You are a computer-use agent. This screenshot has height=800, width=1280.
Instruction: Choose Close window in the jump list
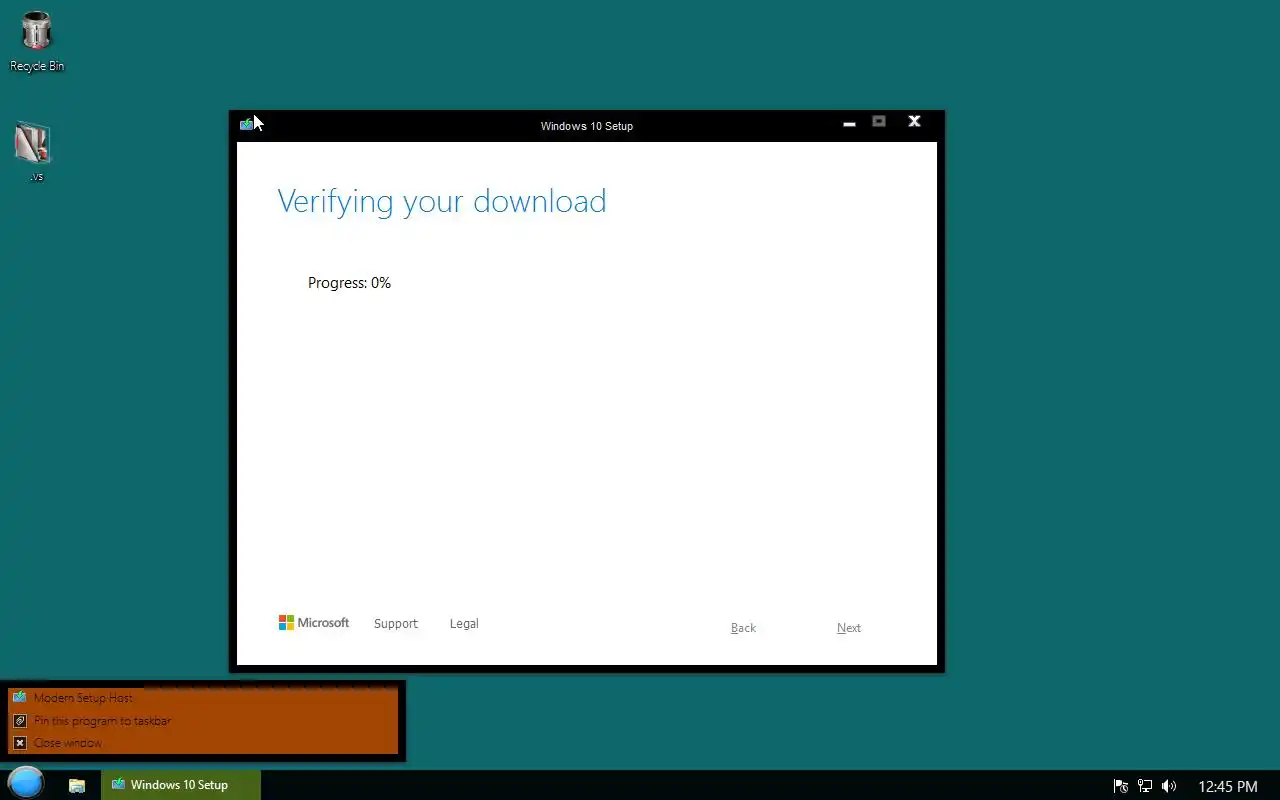pyautogui.click(x=203, y=742)
